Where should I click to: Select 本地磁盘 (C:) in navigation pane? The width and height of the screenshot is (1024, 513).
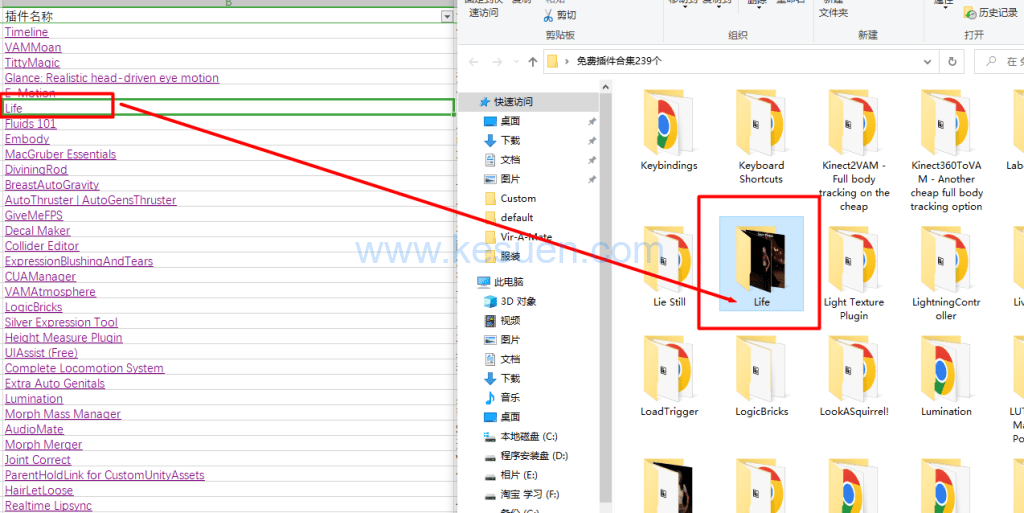(x=528, y=436)
